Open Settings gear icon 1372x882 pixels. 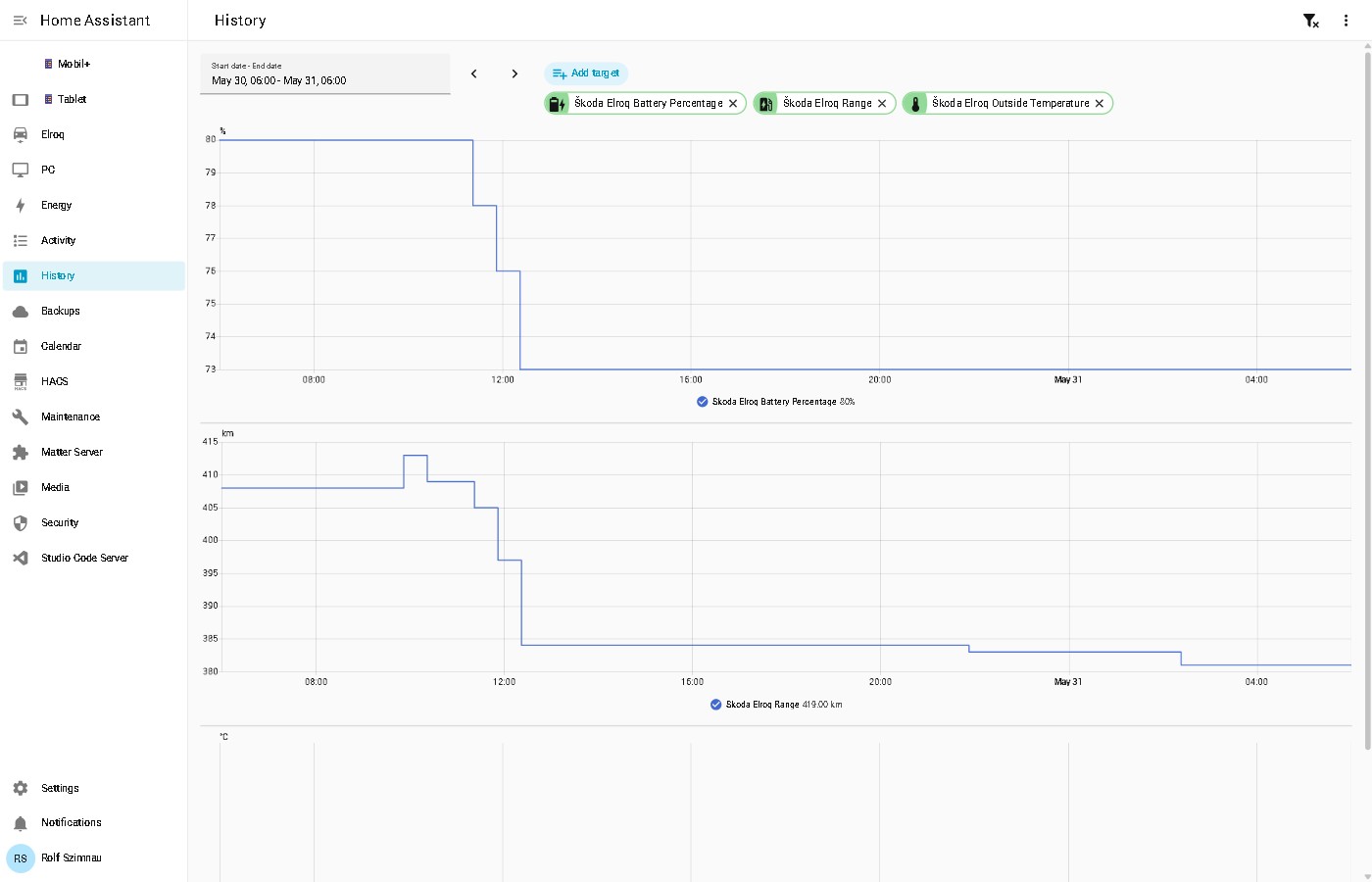pos(21,788)
